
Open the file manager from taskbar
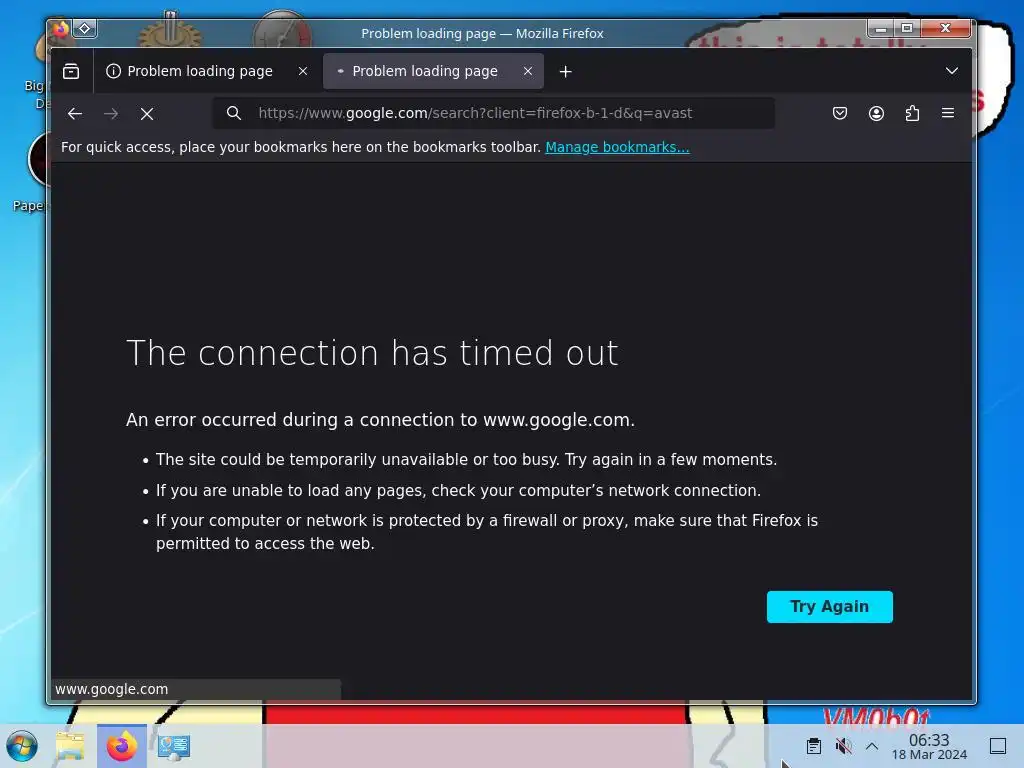click(x=70, y=746)
